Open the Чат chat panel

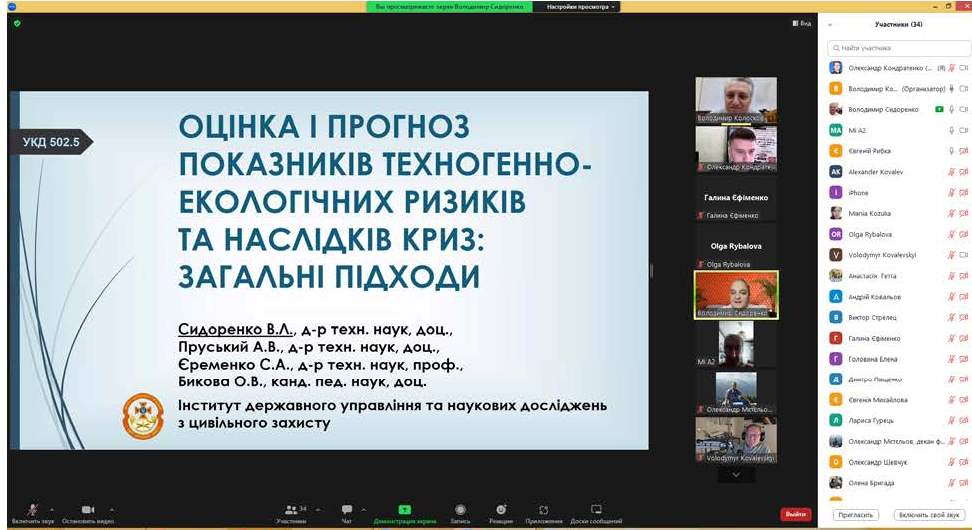pos(347,510)
